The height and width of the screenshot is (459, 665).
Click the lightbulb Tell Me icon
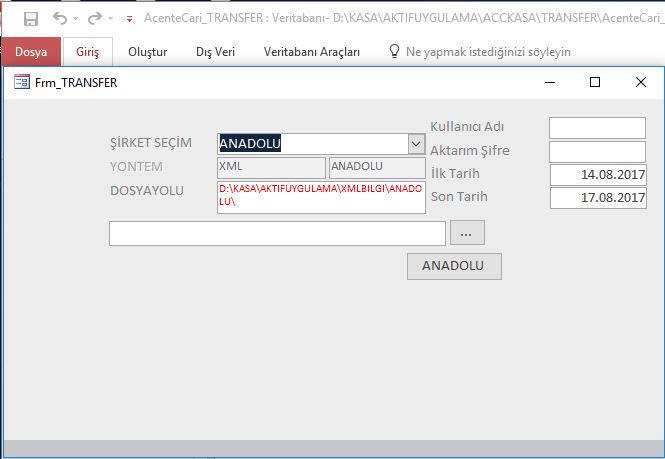click(x=394, y=51)
